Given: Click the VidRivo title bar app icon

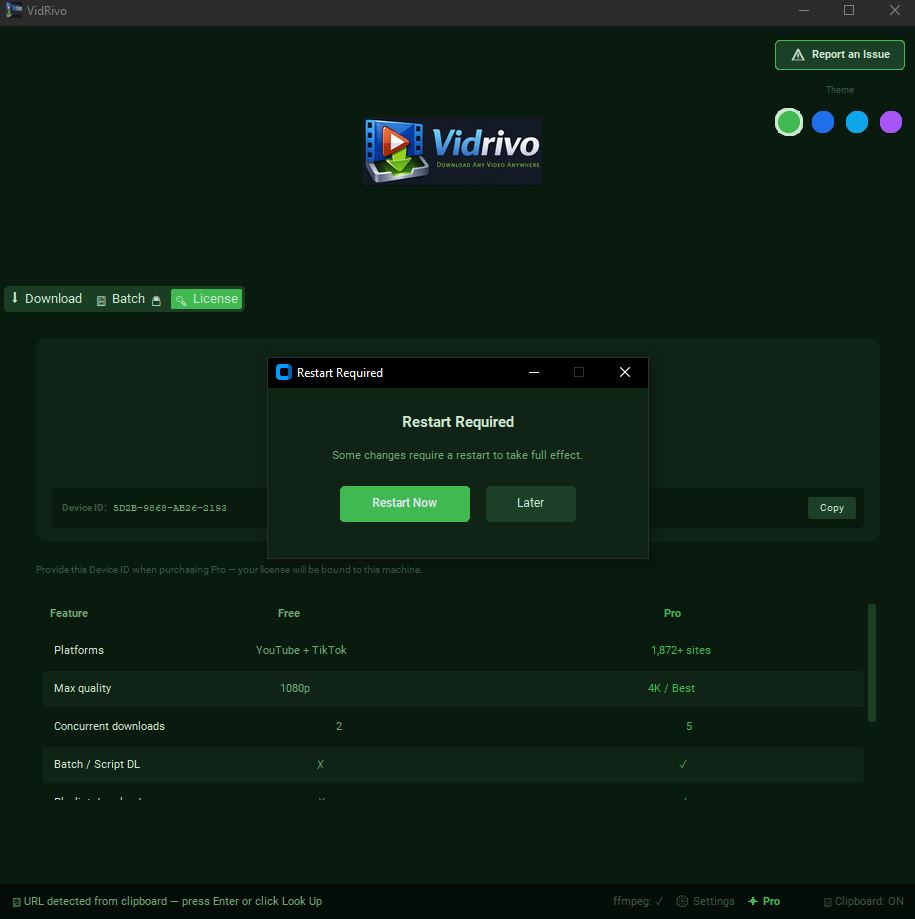Looking at the screenshot, I should (x=13, y=10).
